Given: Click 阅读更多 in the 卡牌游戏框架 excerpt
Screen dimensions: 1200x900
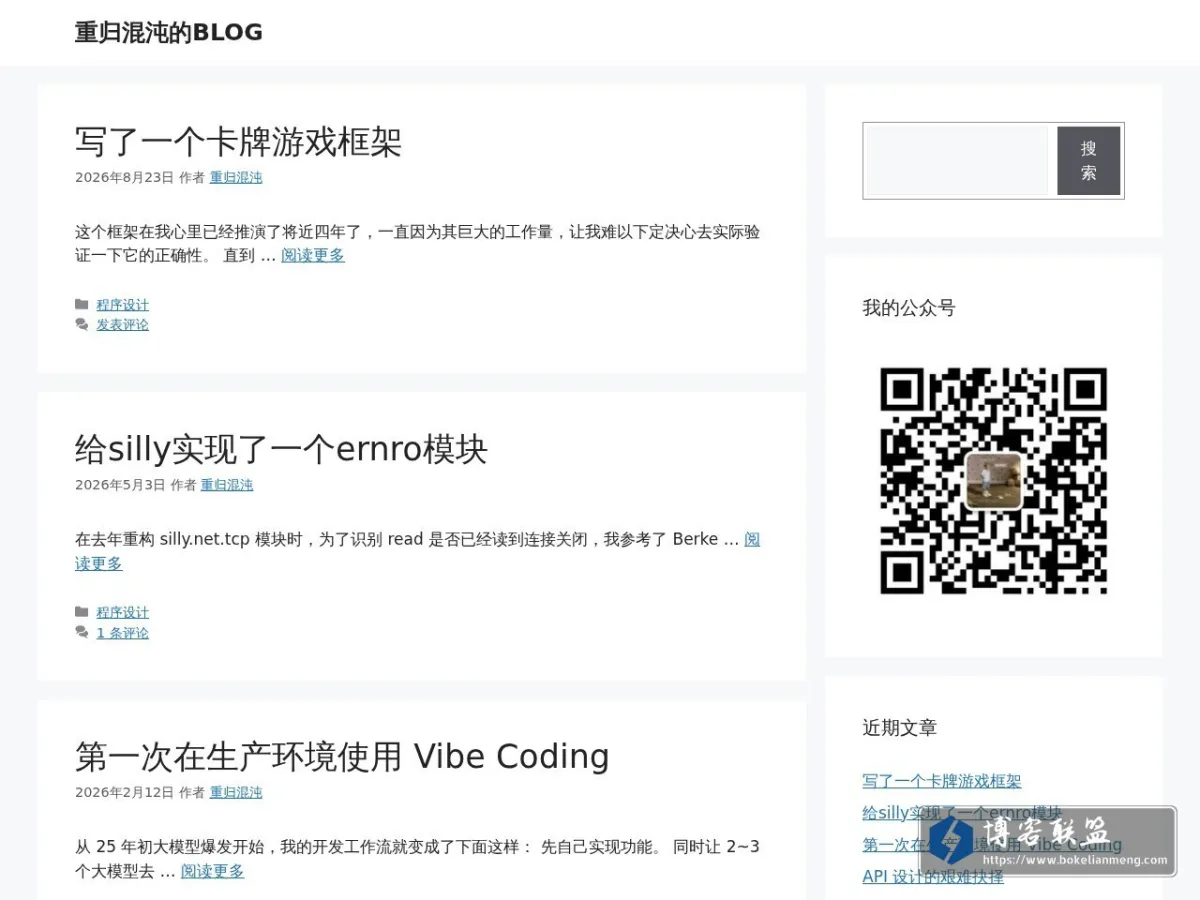Looking at the screenshot, I should [313, 255].
